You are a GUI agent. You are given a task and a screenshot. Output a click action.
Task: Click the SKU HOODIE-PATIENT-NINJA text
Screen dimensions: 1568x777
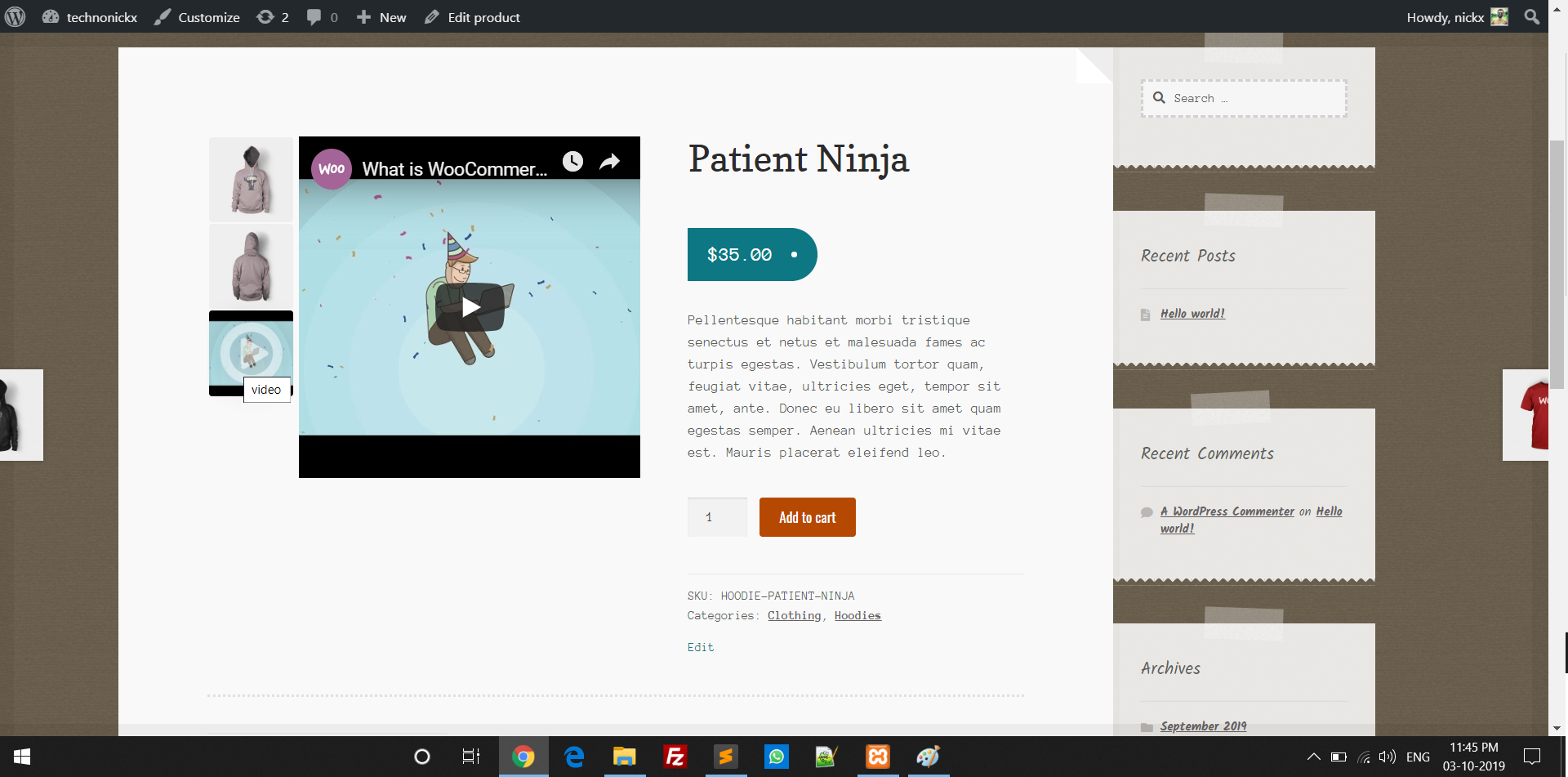[771, 596]
